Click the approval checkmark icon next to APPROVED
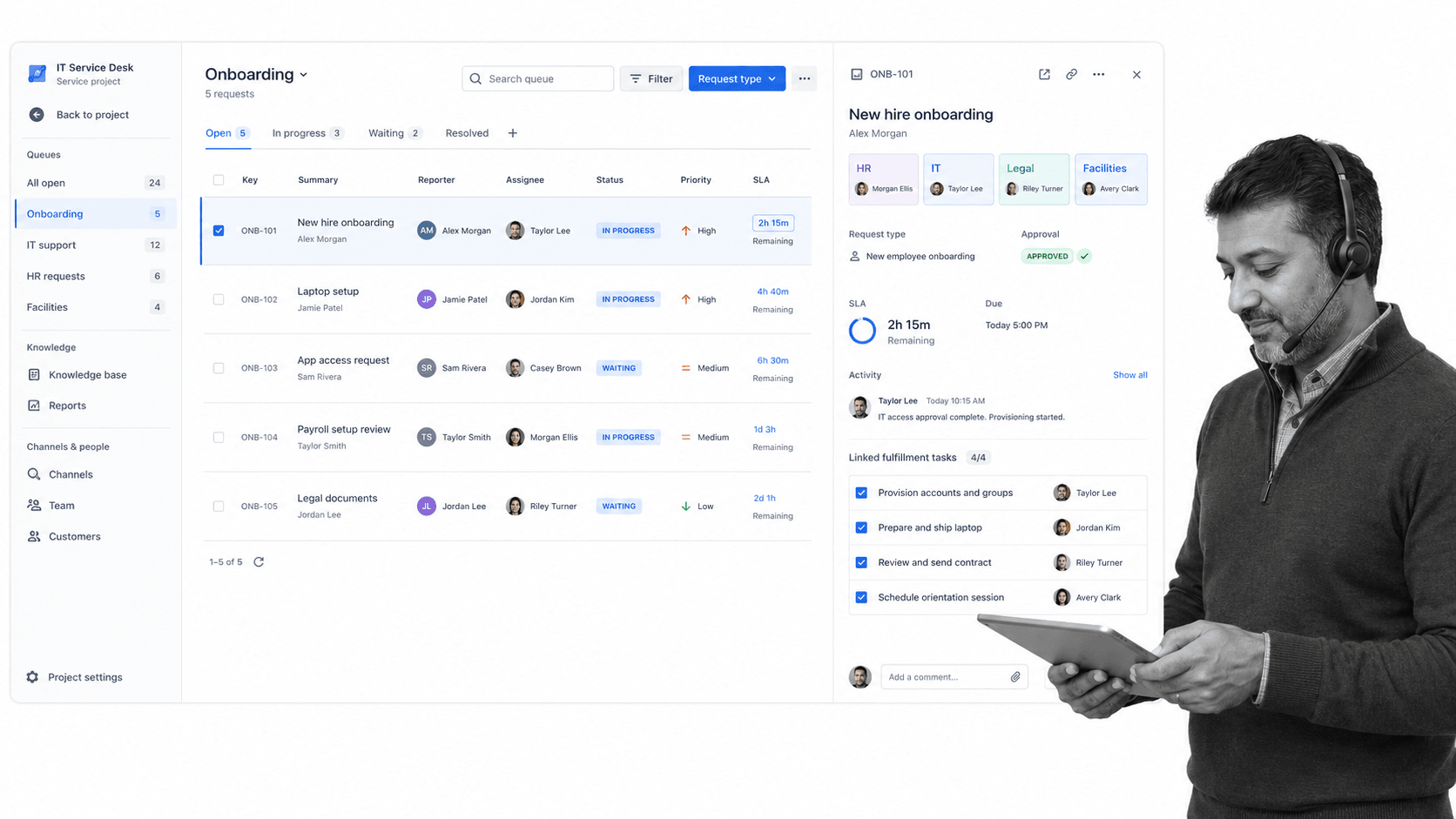The width and height of the screenshot is (1456, 819). 1084,257
